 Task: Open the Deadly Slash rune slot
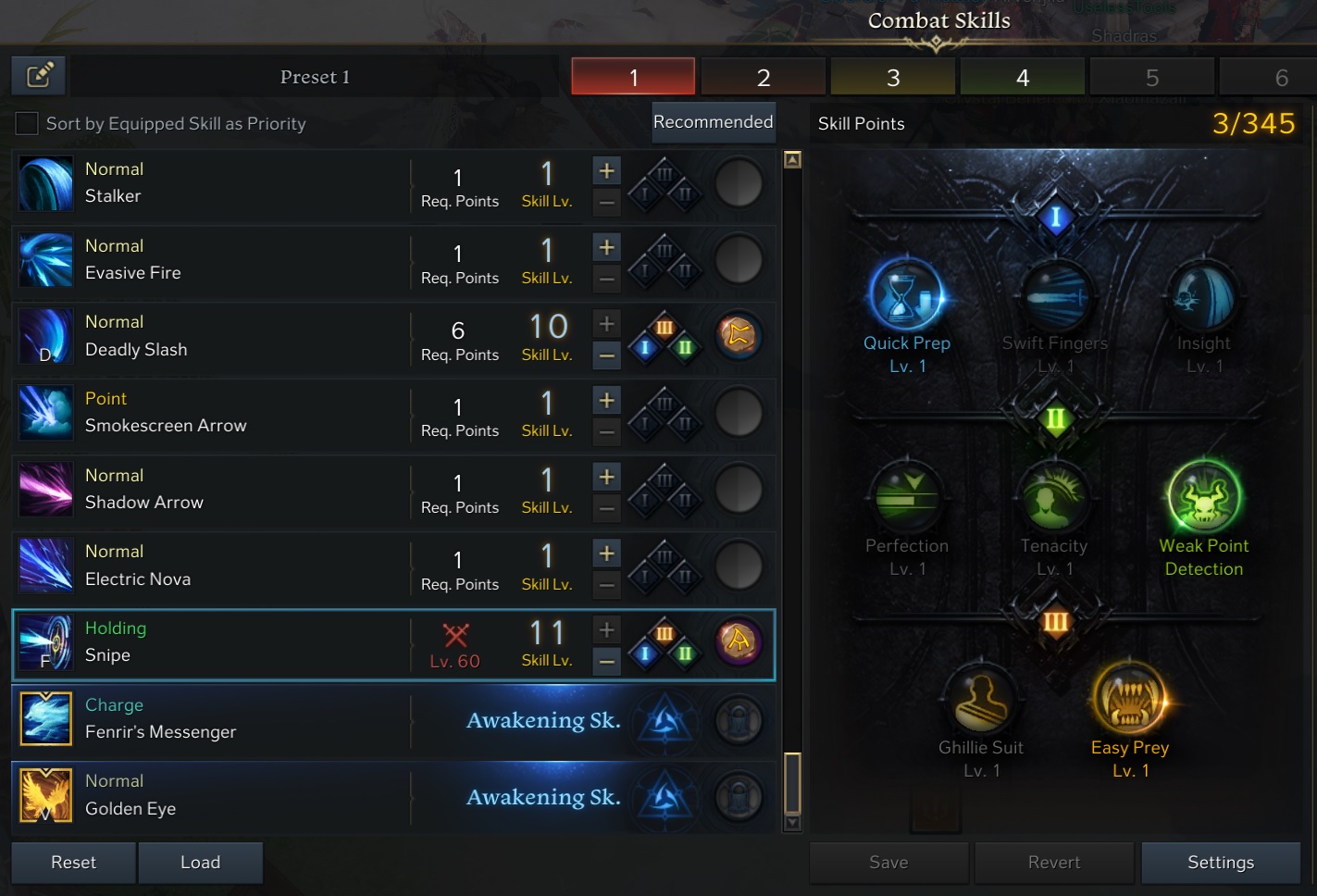739,336
